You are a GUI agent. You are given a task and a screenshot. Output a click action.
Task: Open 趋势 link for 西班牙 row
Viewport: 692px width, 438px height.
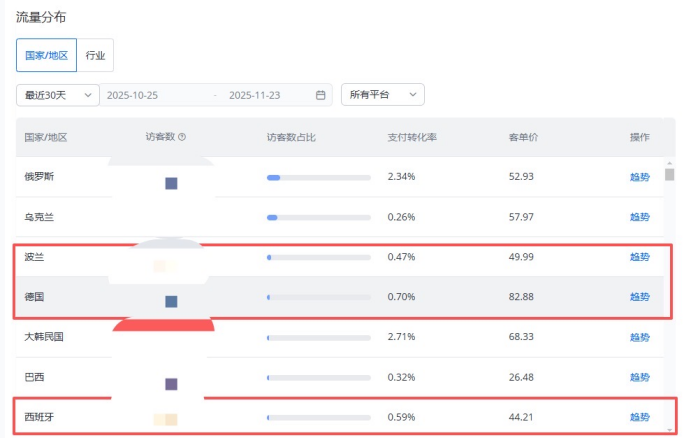(639, 417)
